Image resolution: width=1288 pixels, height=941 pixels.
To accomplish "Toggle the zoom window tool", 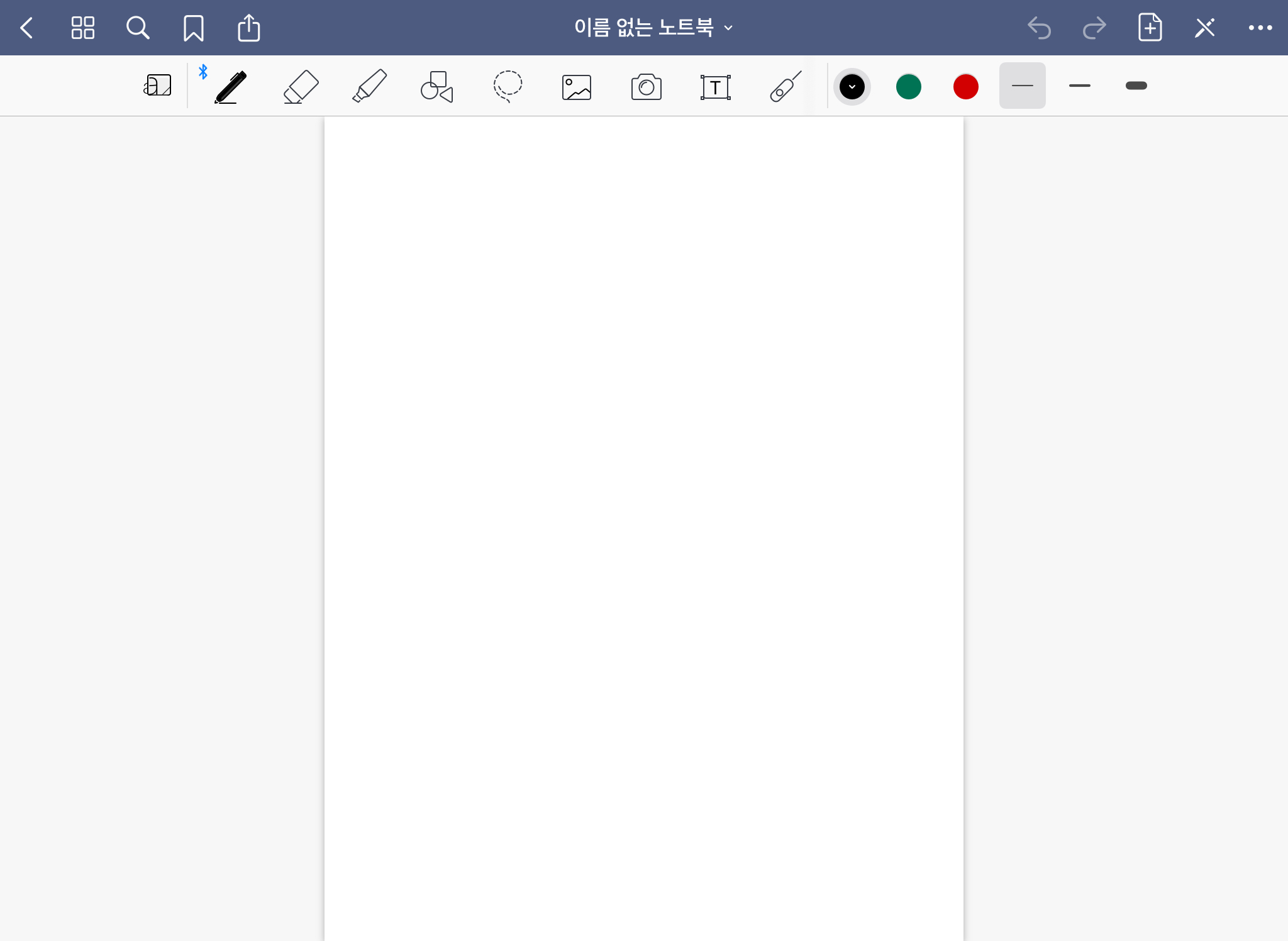I will click(157, 86).
